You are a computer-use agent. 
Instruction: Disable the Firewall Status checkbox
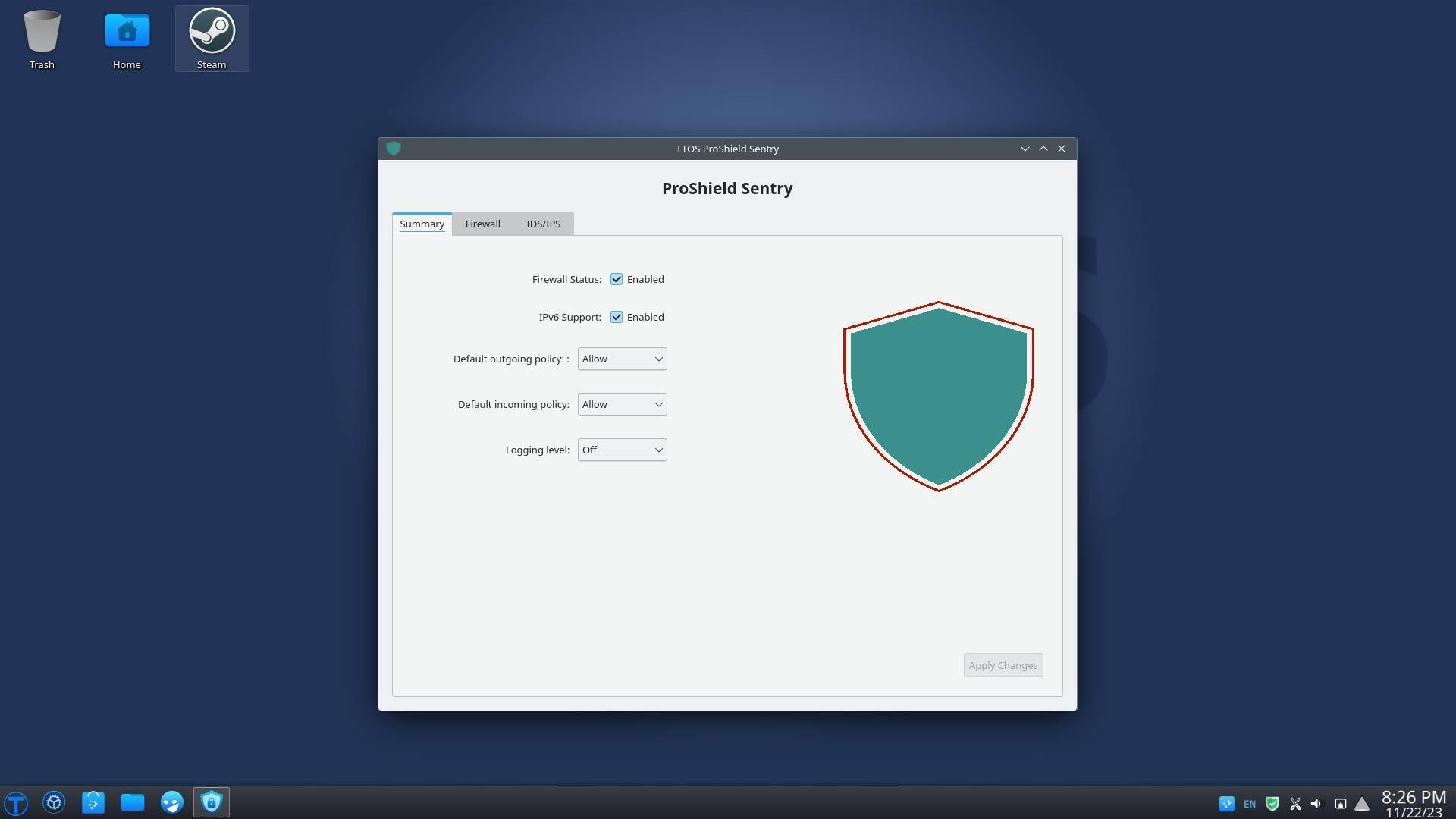617,279
